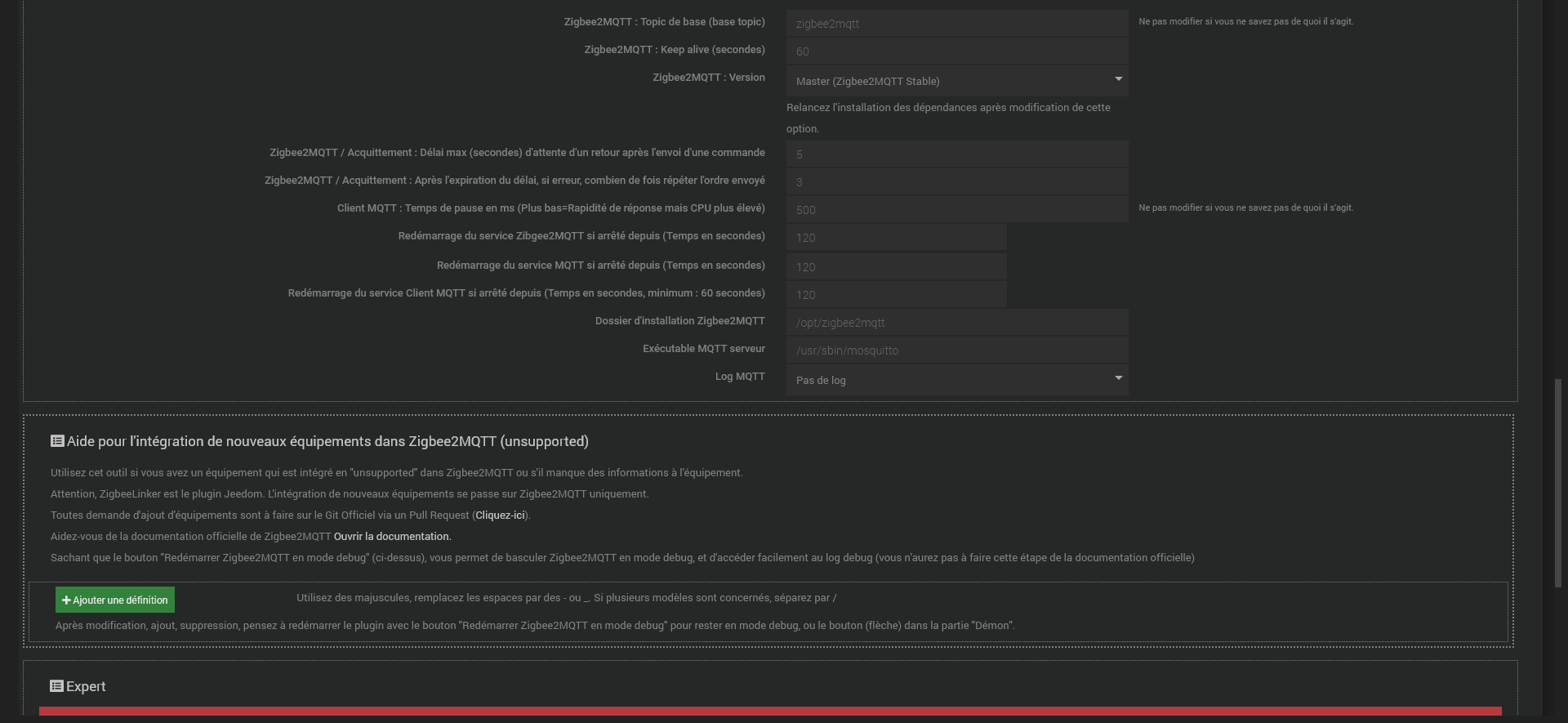Click the "Zigbee2MQTT : Topic de base" label
This screenshot has height=723, width=1568.
click(x=665, y=22)
